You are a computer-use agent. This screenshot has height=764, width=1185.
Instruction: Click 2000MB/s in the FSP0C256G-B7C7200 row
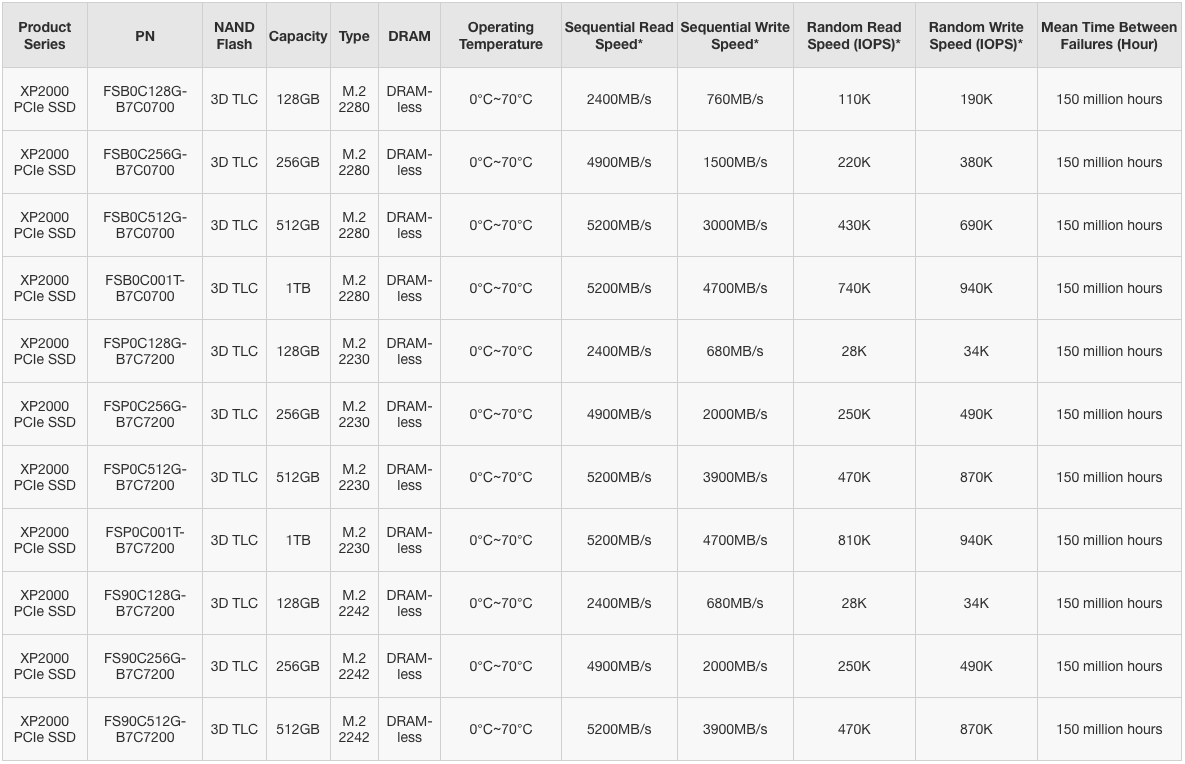pos(735,414)
